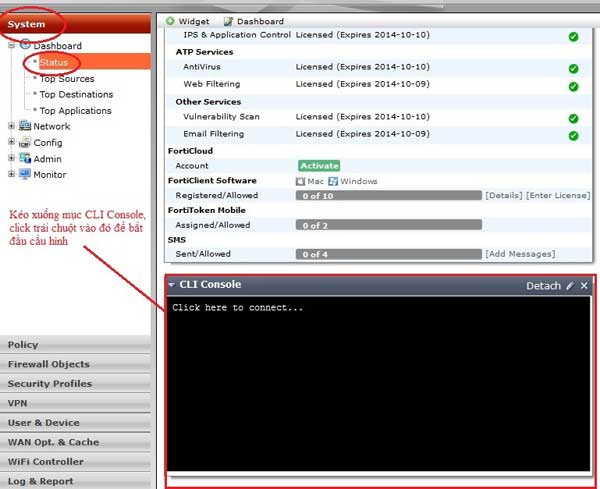Expand the Config tree node

point(11,142)
